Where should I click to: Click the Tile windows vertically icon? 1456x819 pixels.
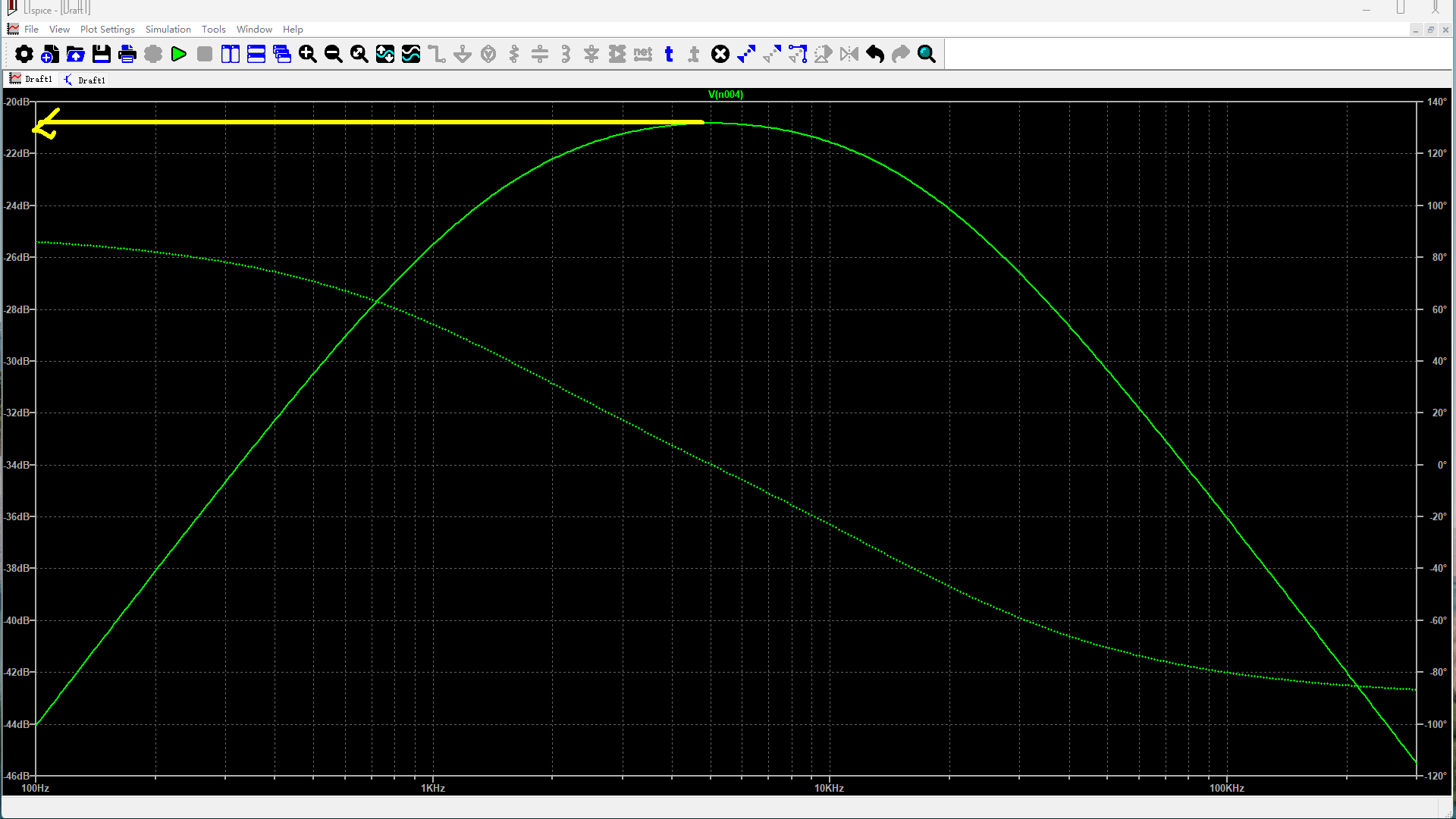coord(231,54)
